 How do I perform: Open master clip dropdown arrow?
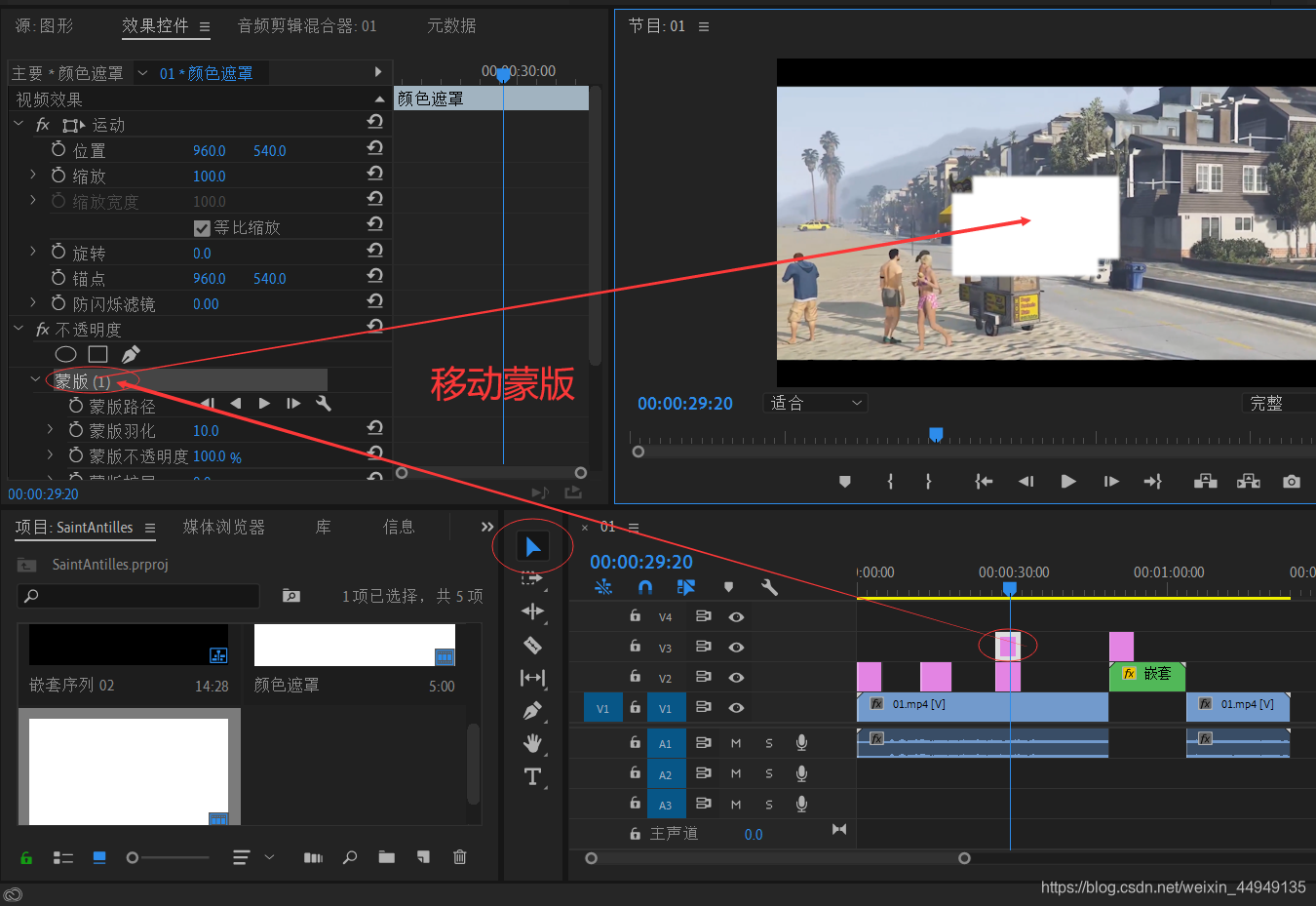(142, 73)
